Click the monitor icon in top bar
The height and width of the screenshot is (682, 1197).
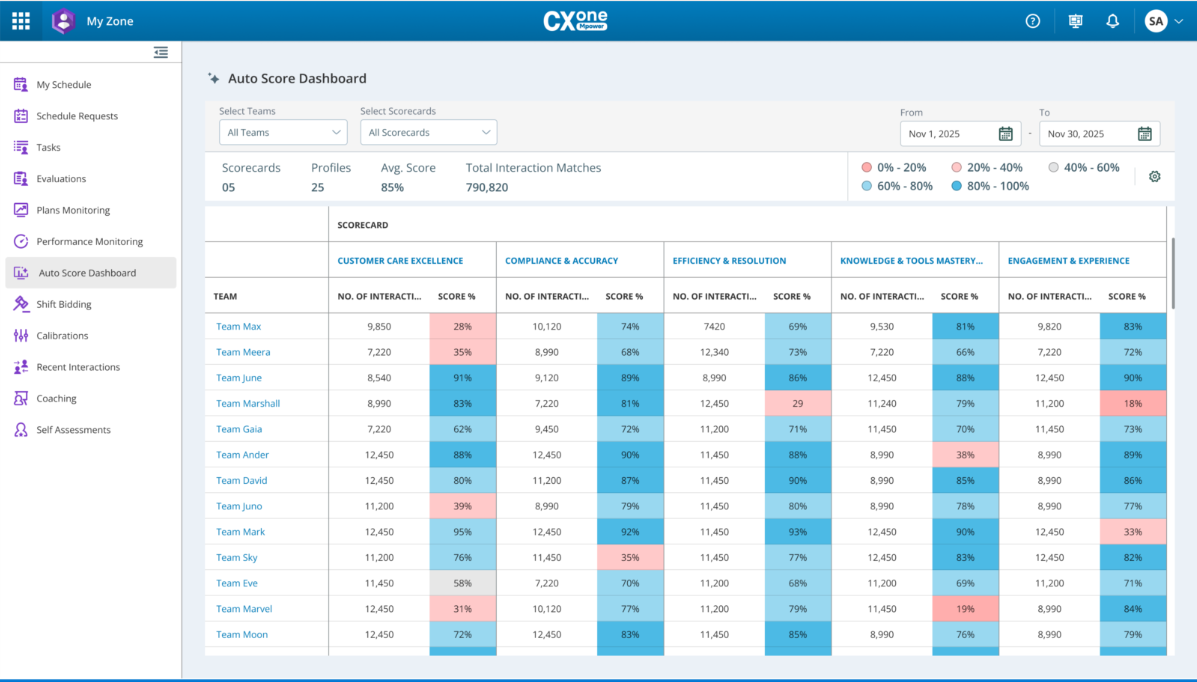(1075, 21)
